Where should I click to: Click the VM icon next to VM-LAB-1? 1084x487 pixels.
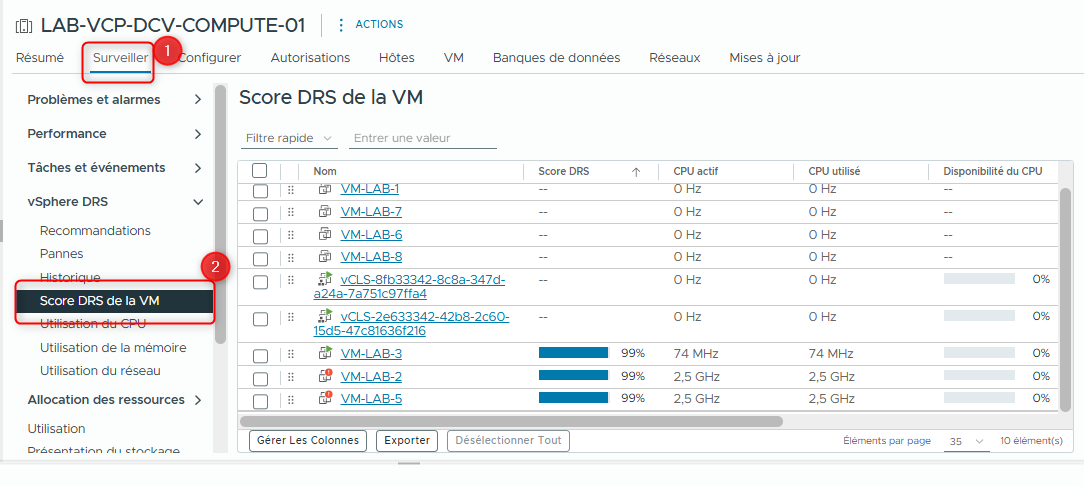pyautogui.click(x=325, y=189)
